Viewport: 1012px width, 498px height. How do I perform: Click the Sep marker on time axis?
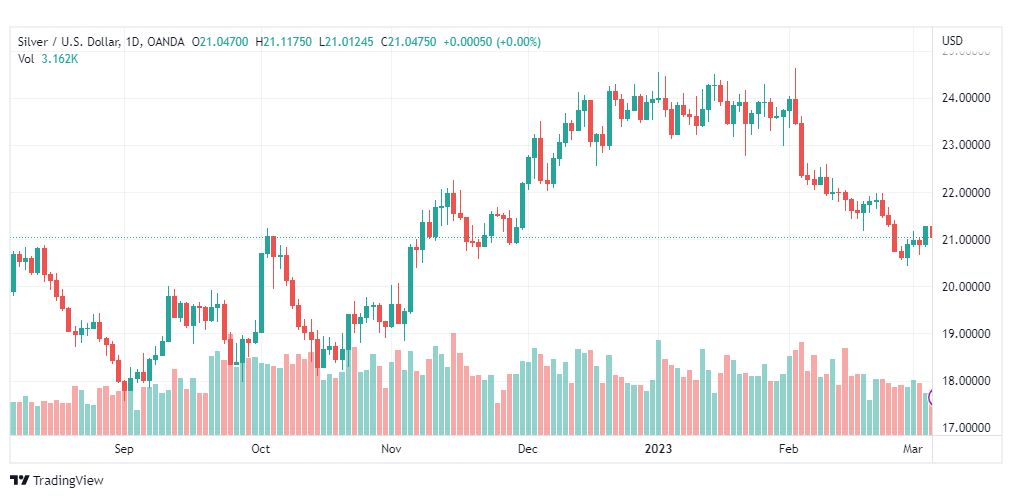124,449
